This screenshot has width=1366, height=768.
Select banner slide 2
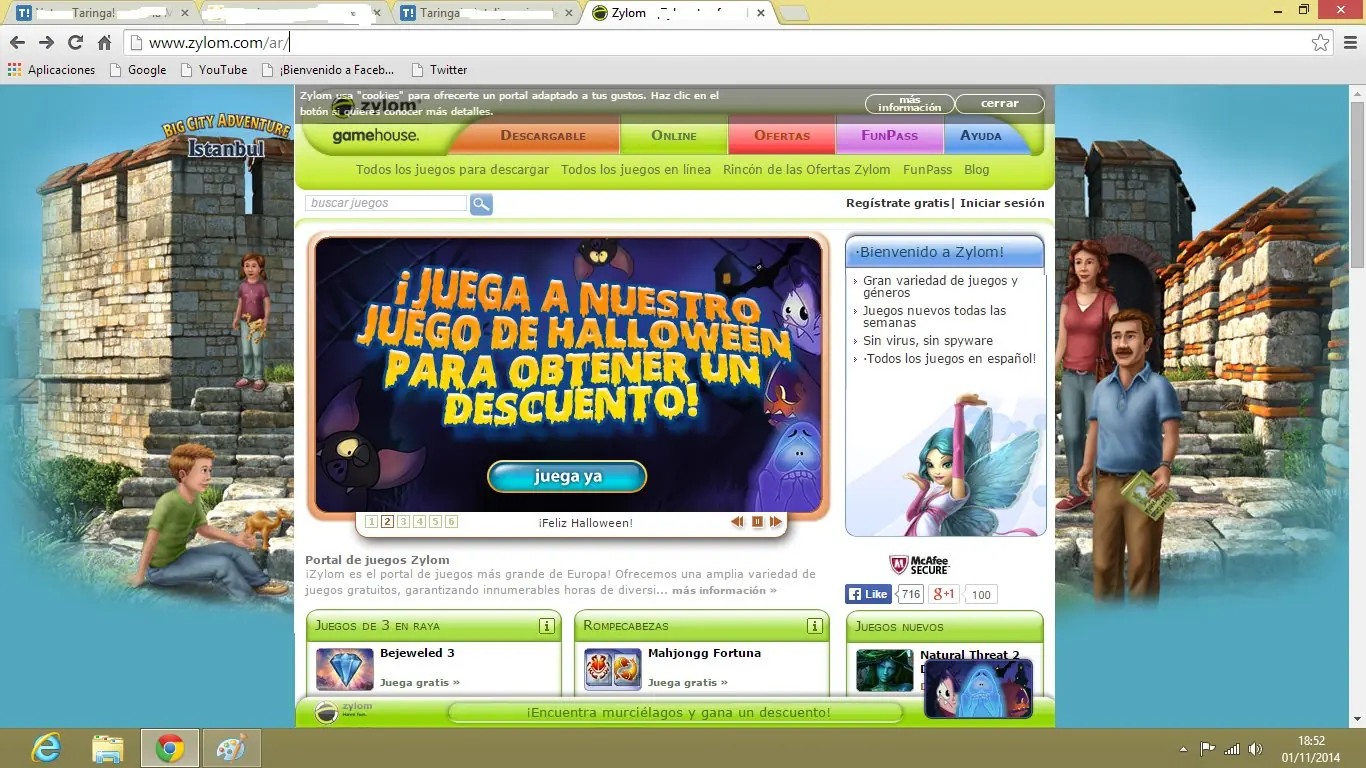click(387, 522)
